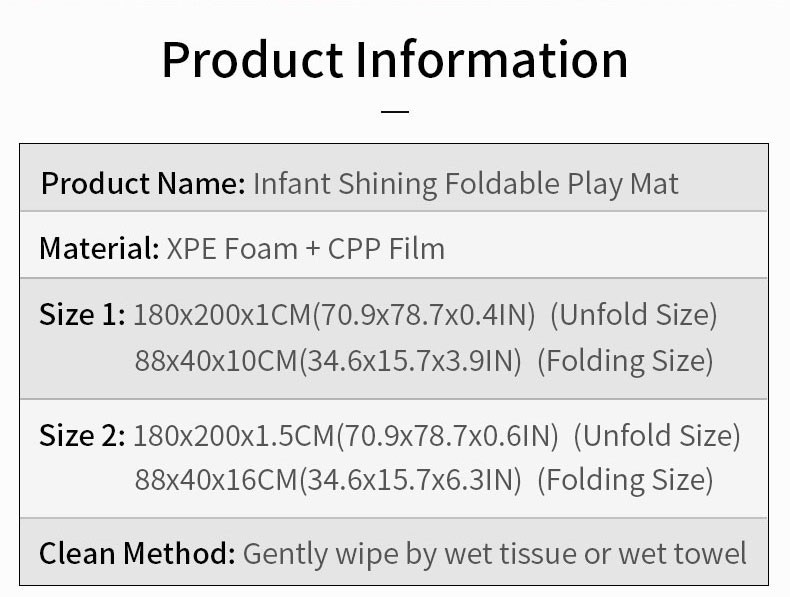Screen dimensions: 790x597
Task: Select the 'Size 2:' label
Action: pyautogui.click(x=82, y=435)
